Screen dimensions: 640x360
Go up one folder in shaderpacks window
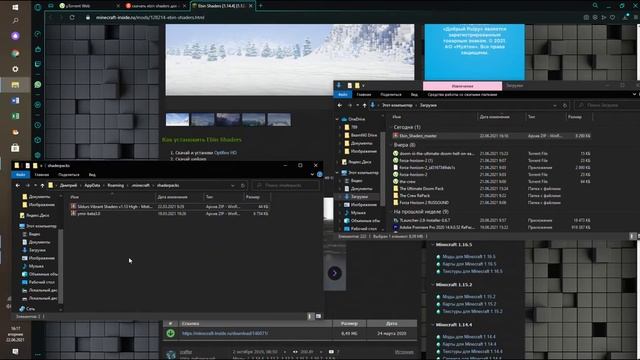pyautogui.click(x=42, y=185)
